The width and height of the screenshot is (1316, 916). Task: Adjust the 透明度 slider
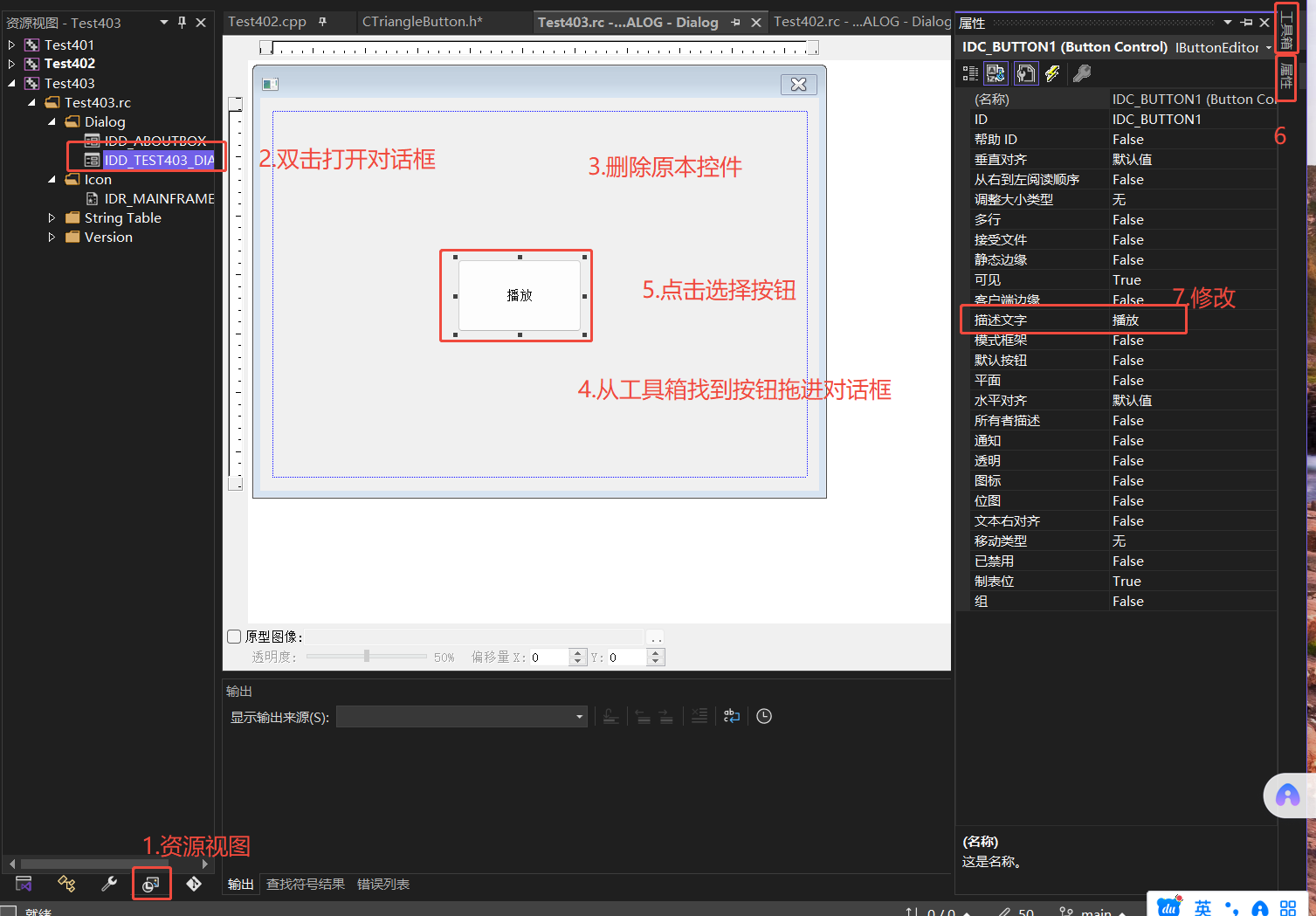coord(367,656)
